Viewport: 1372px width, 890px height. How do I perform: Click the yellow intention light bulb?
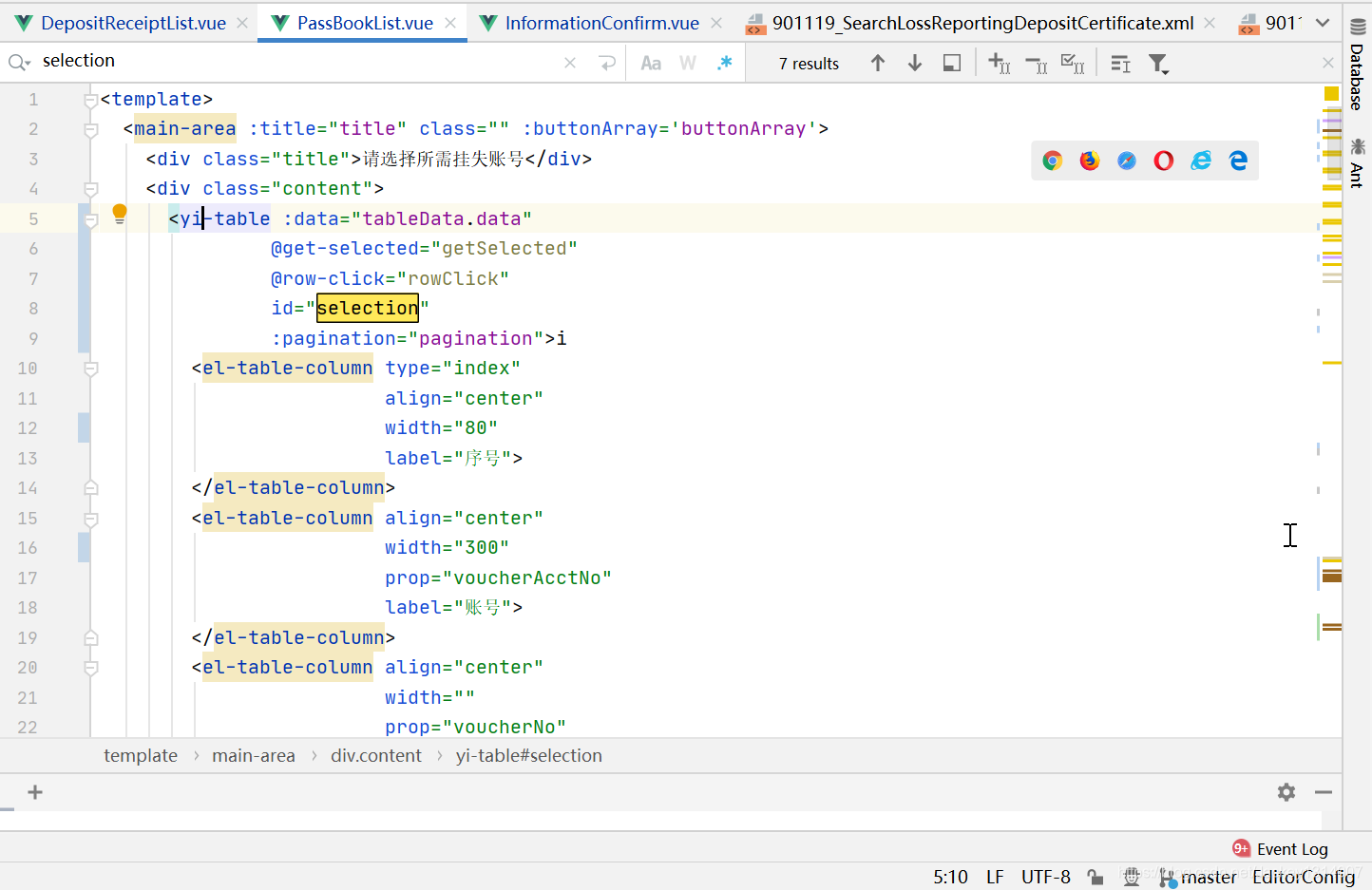120,214
